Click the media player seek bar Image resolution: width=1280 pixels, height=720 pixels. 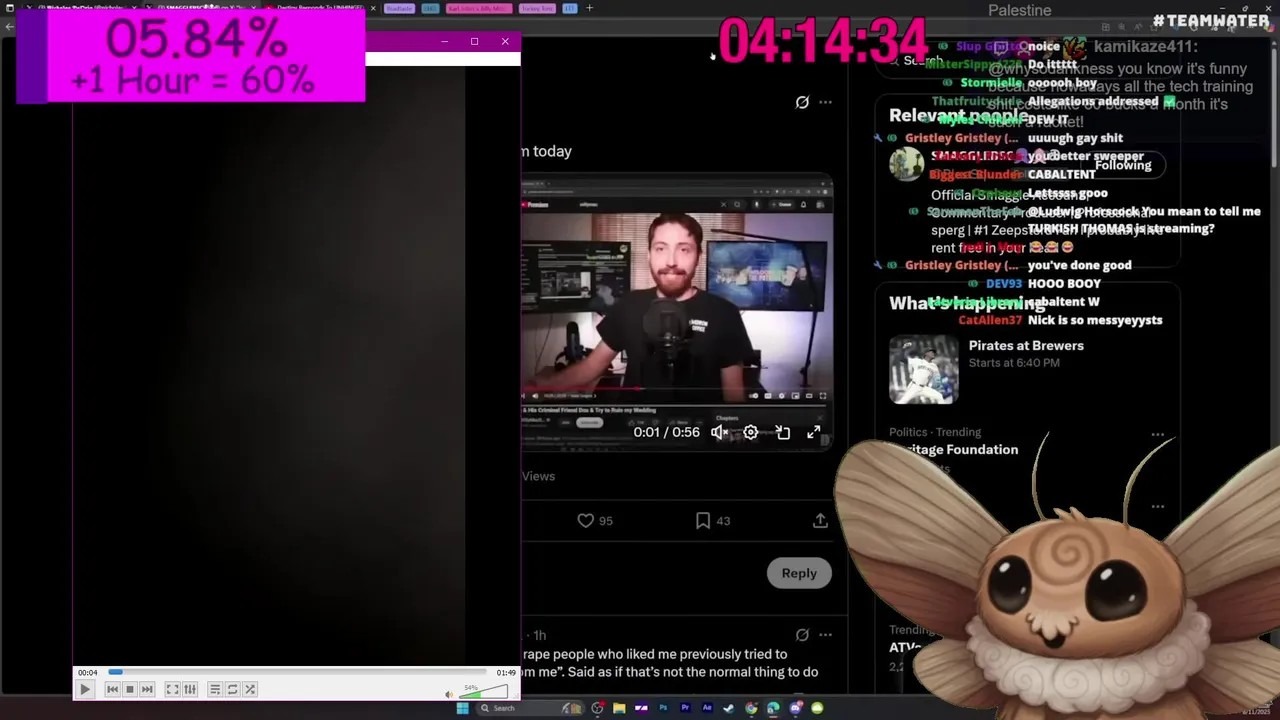(x=297, y=672)
